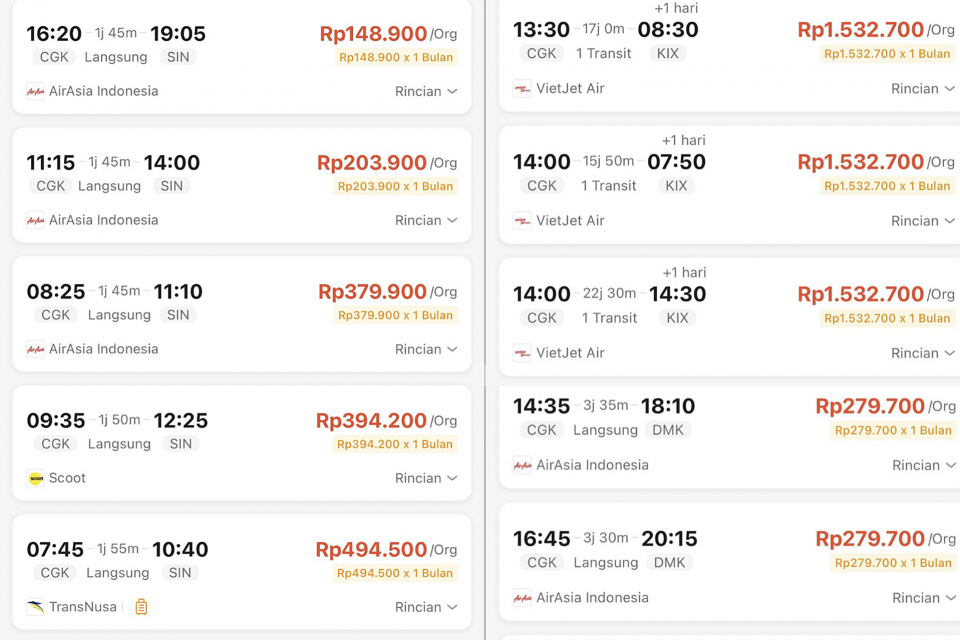This screenshot has height=640, width=960.
Task: Expand Rincian for the 16:20 AirAsia flight
Action: 425,91
